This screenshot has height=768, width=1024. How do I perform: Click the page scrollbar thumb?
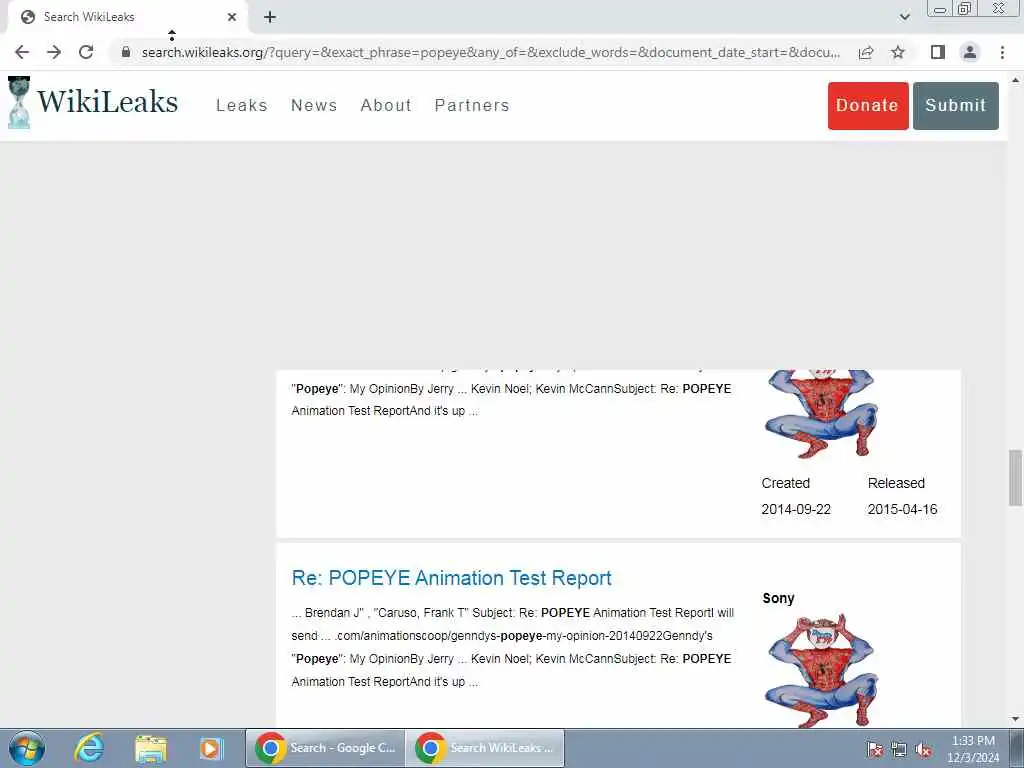pos(1015,477)
